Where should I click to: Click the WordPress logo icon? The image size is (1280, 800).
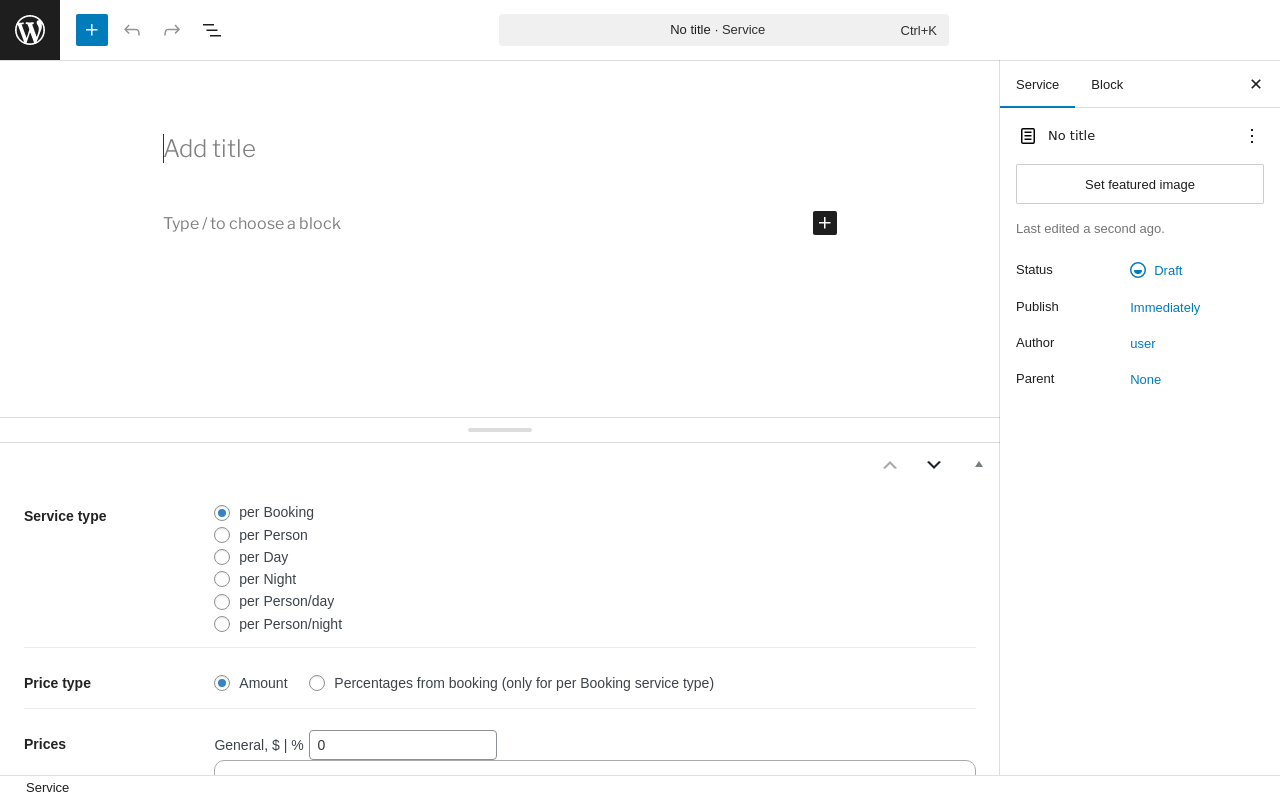coord(30,30)
